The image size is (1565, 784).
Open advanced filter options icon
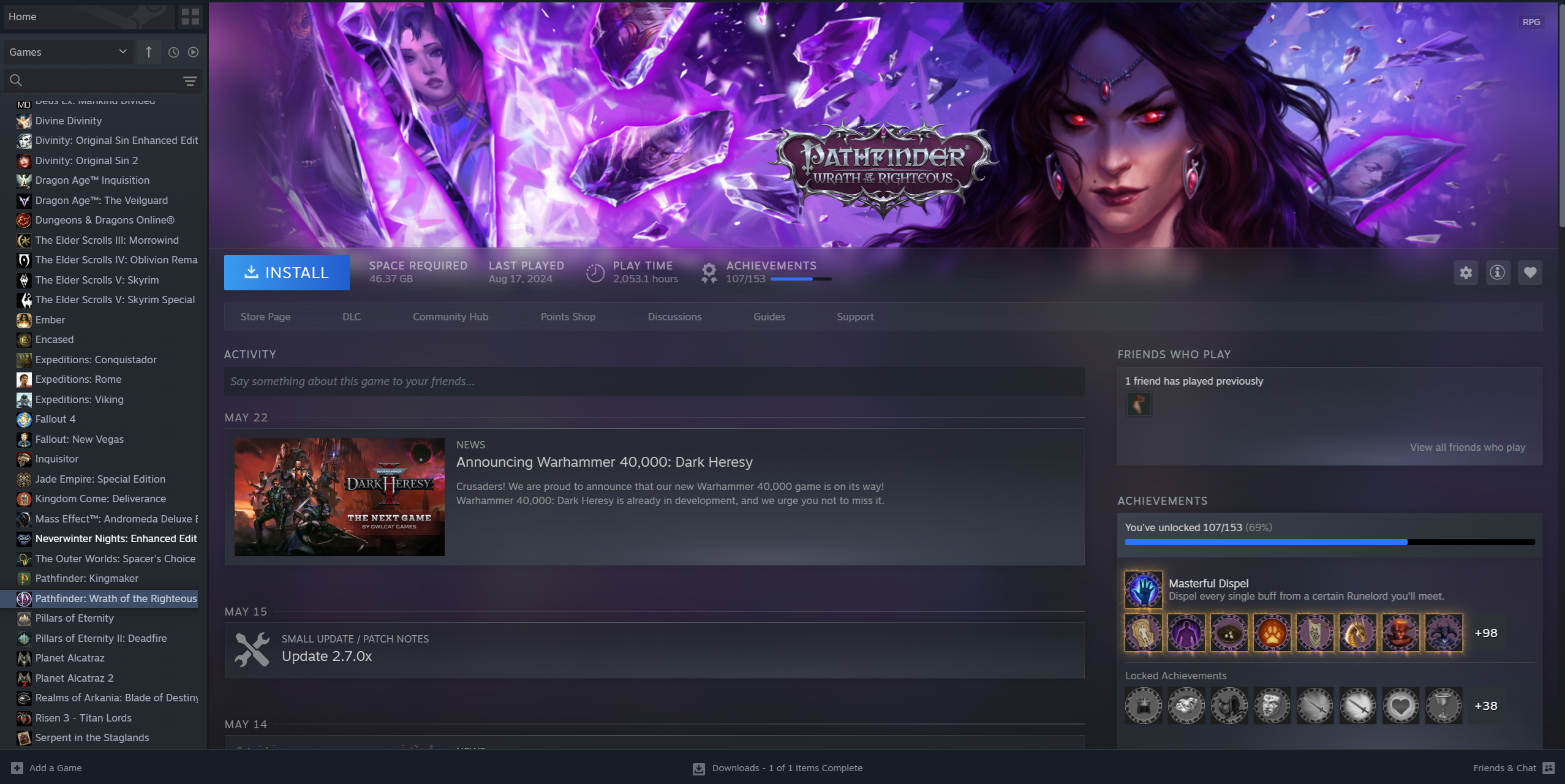point(190,81)
